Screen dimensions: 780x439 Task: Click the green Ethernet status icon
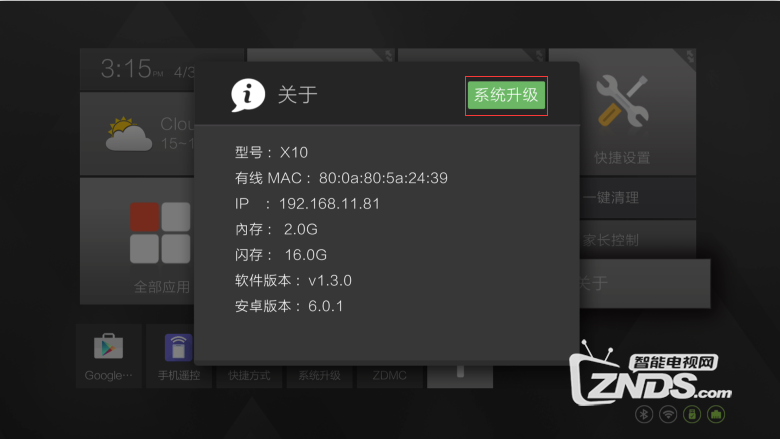716,414
